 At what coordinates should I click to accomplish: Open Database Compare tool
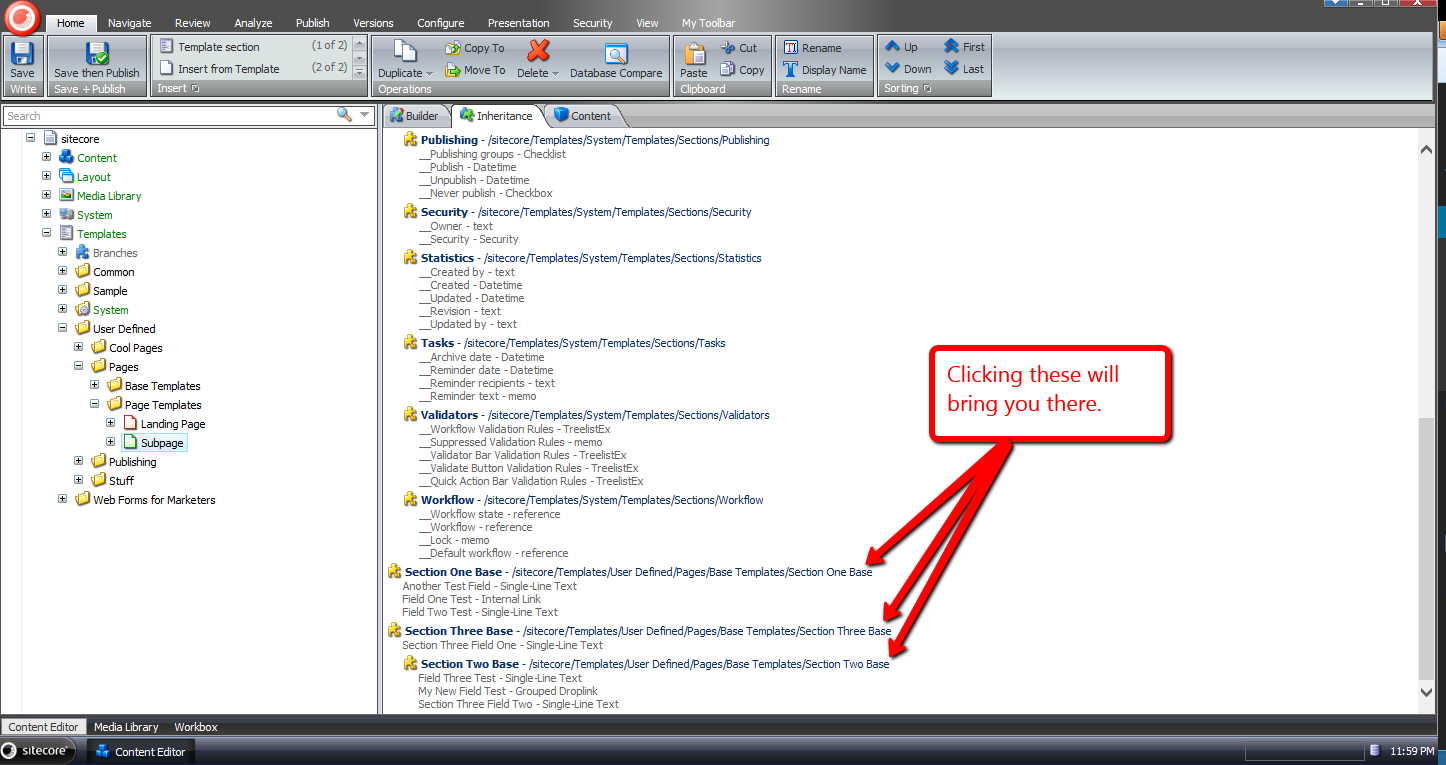(x=616, y=55)
